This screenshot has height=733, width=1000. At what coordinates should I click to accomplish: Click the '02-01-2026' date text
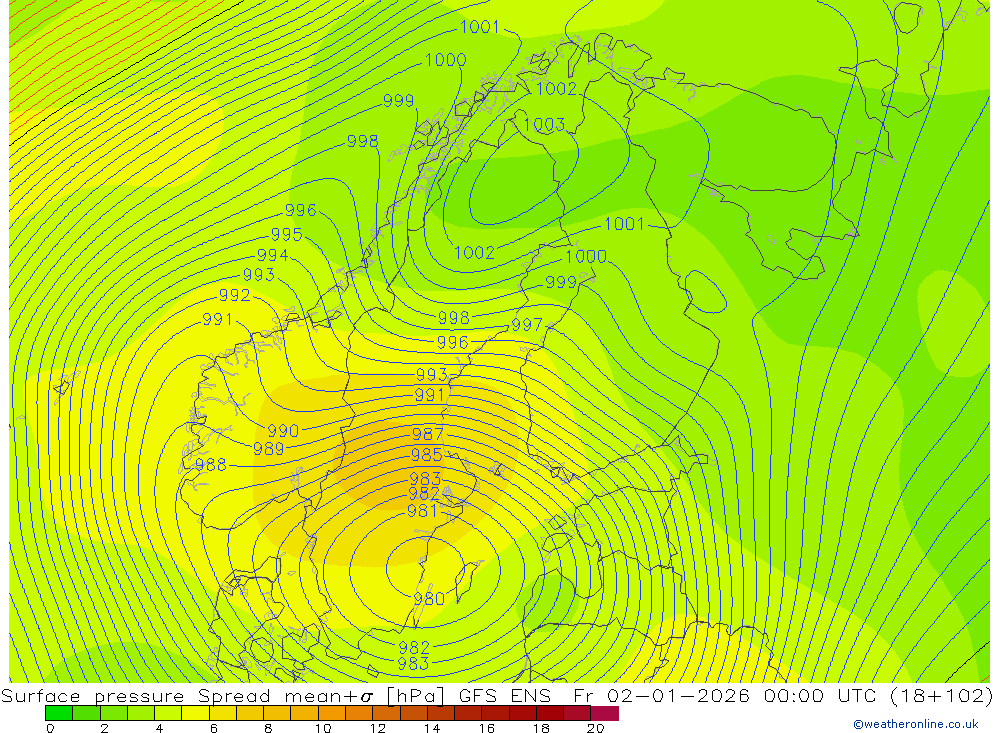[677, 695]
